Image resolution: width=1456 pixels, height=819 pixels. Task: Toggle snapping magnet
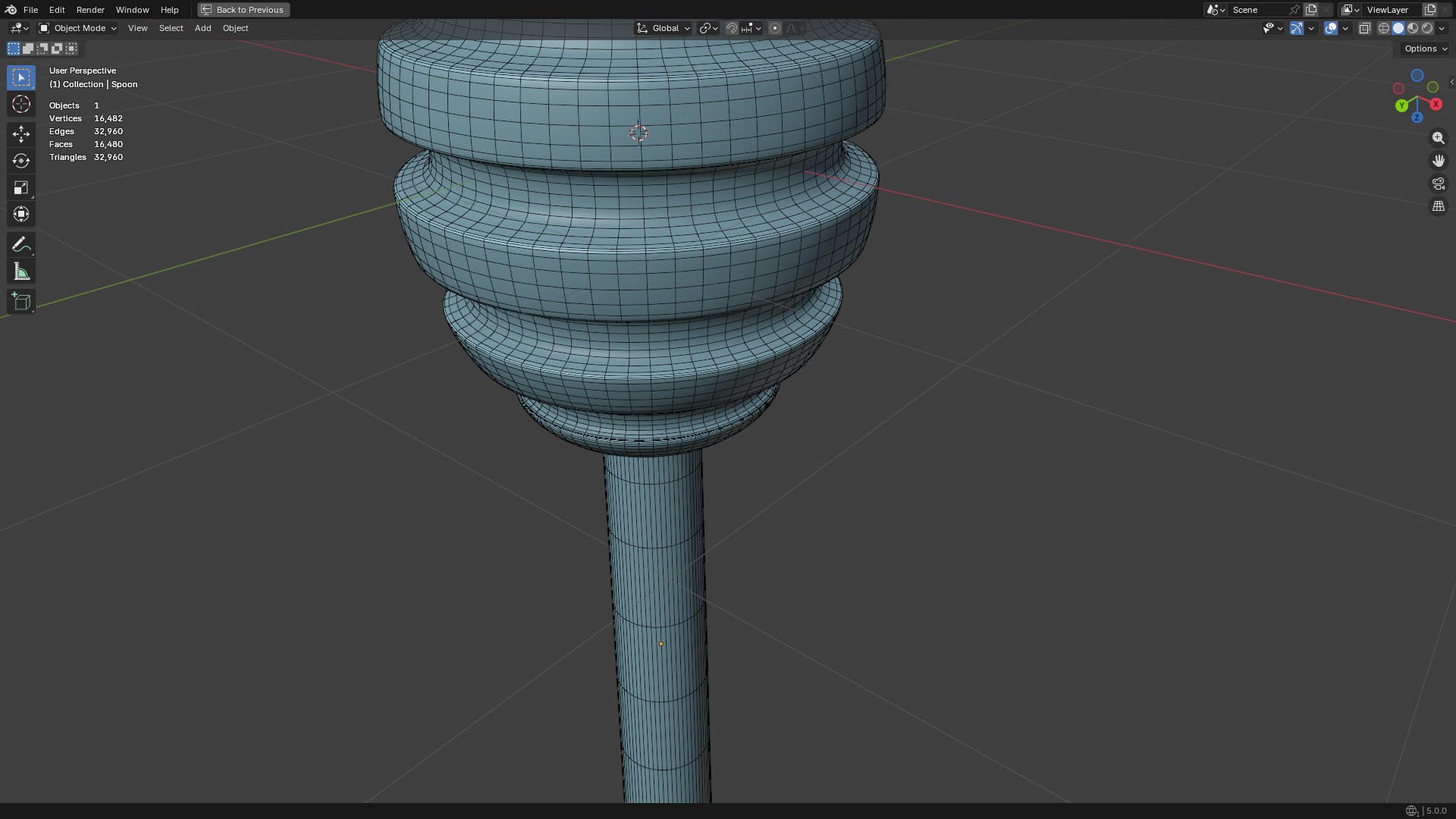pos(731,28)
